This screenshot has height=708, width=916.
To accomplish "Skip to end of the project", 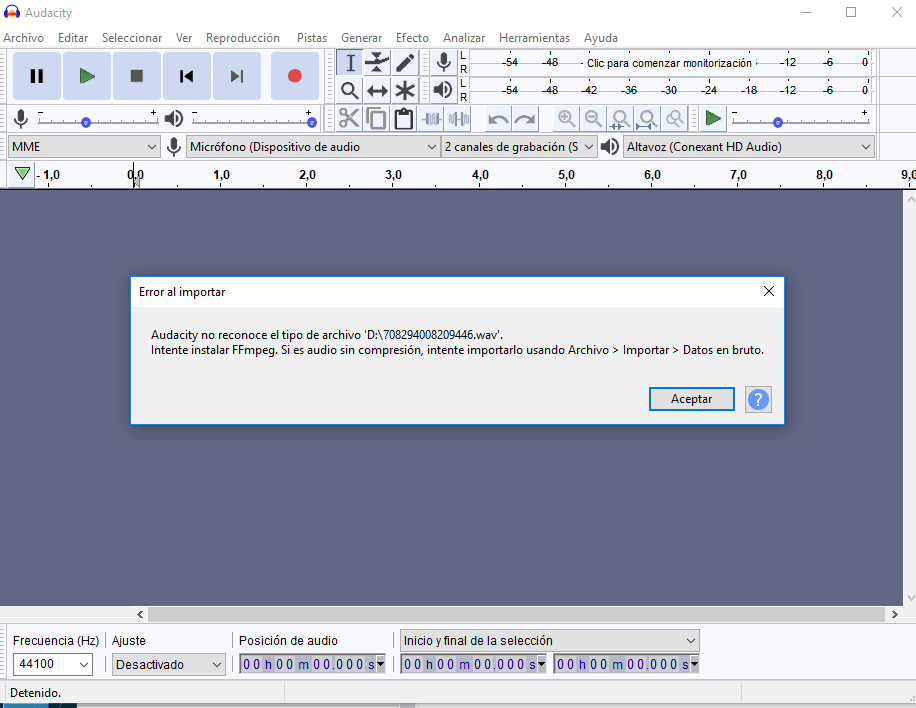I will pyautogui.click(x=237, y=76).
